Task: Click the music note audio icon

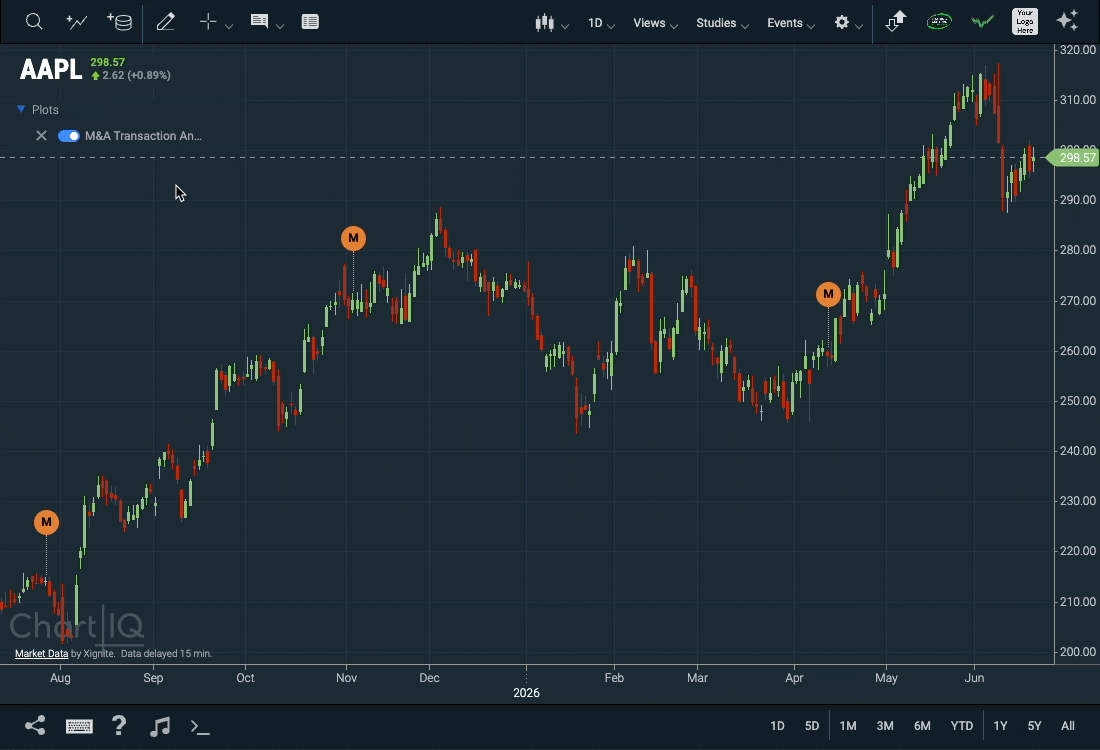Action: [160, 726]
